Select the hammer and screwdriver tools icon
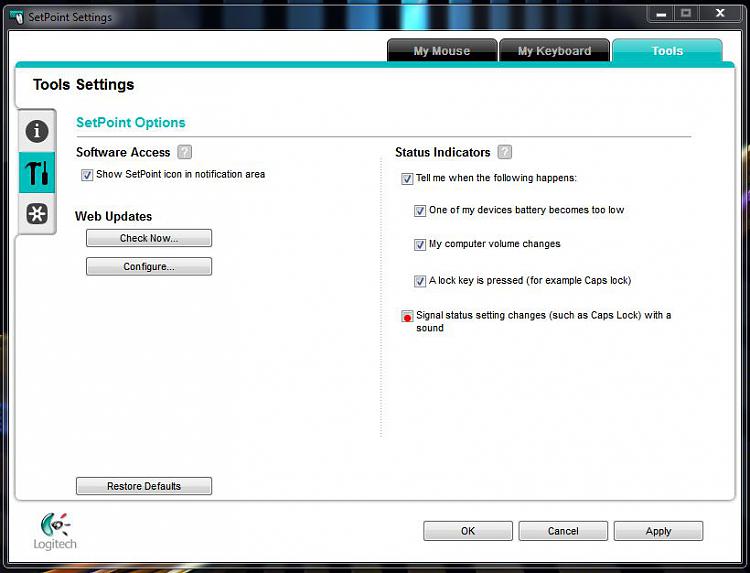This screenshot has height=573, width=750. tap(37, 173)
